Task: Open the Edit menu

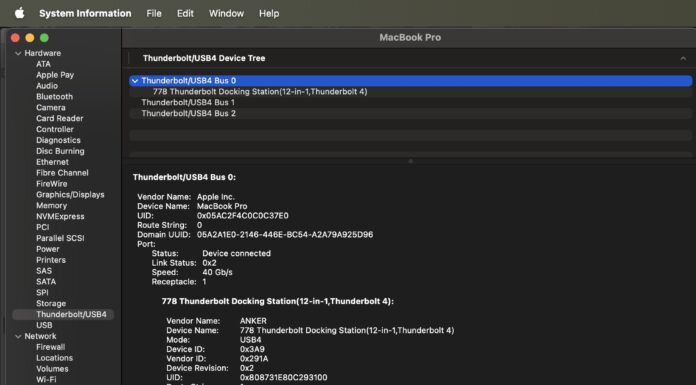Action: click(x=185, y=13)
